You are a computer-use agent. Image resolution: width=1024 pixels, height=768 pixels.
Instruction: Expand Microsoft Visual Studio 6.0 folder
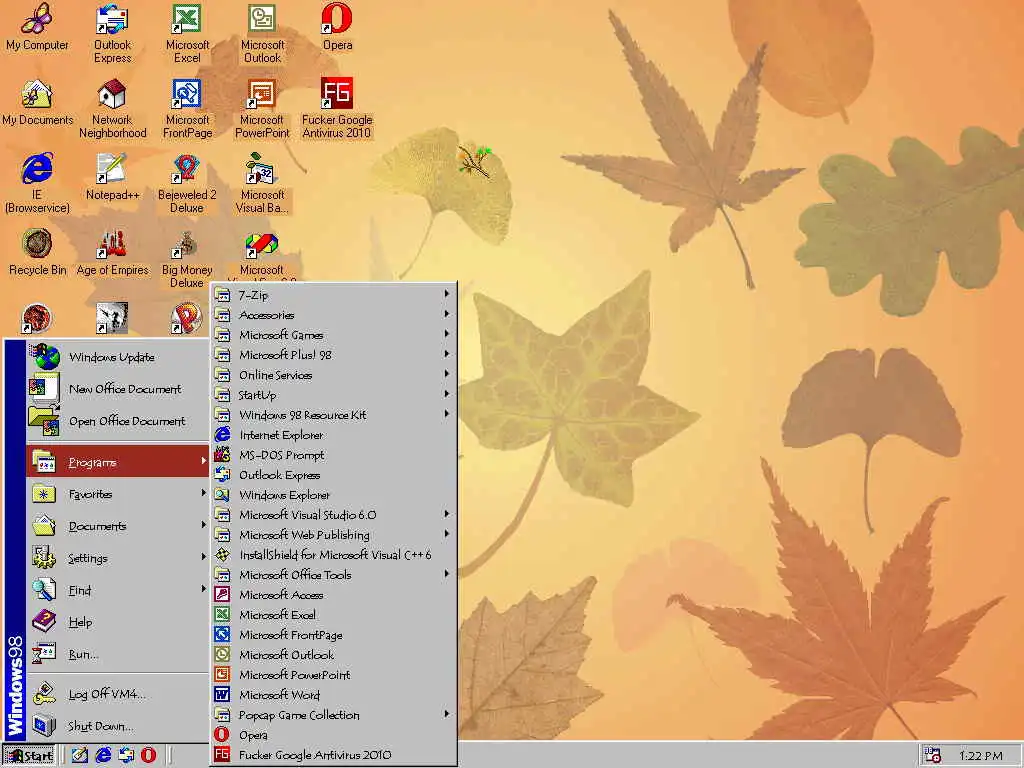point(333,515)
